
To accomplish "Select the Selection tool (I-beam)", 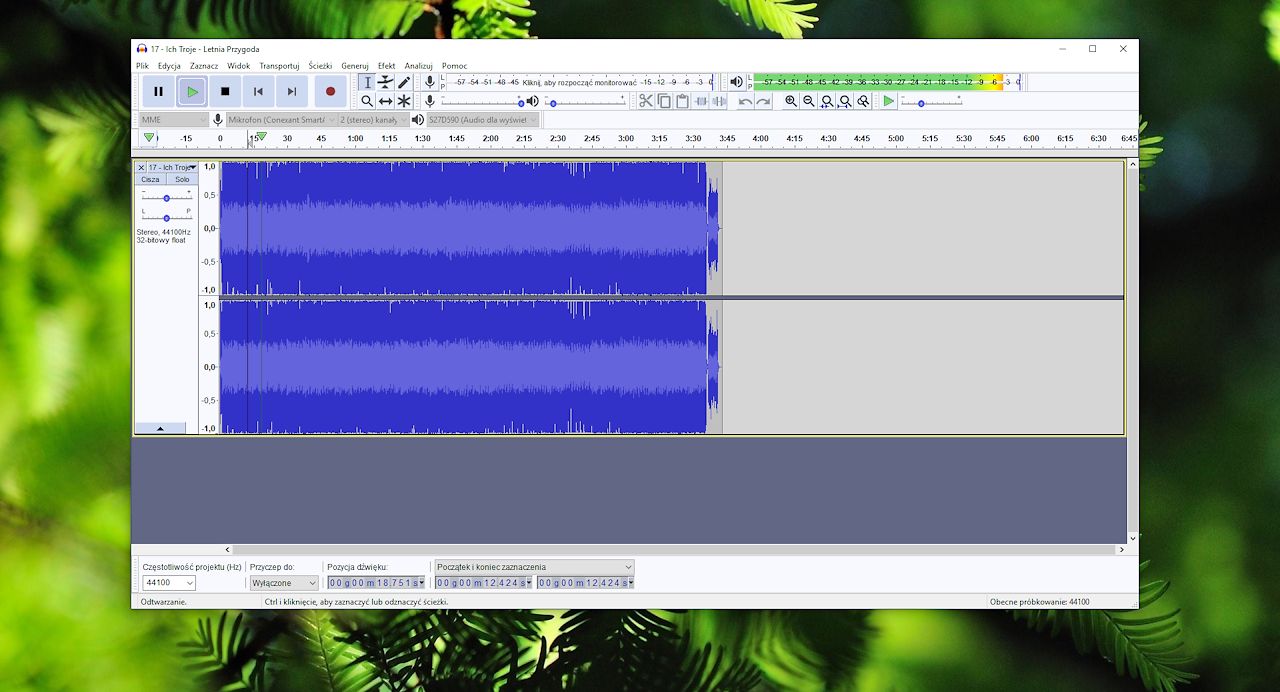I will click(366, 82).
